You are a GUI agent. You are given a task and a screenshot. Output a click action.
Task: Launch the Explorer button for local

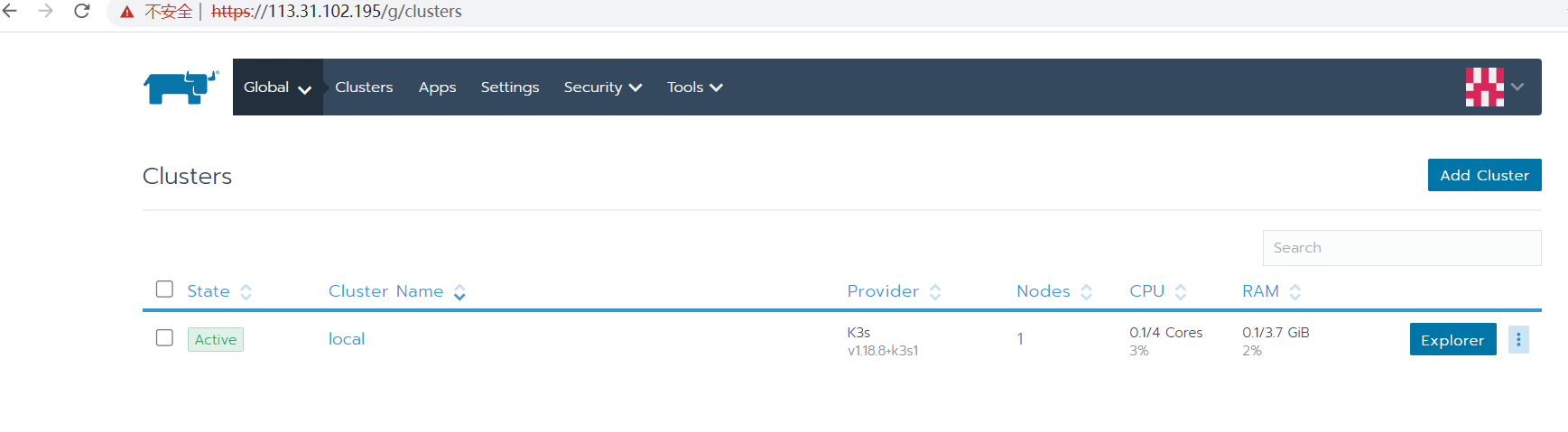coord(1452,339)
